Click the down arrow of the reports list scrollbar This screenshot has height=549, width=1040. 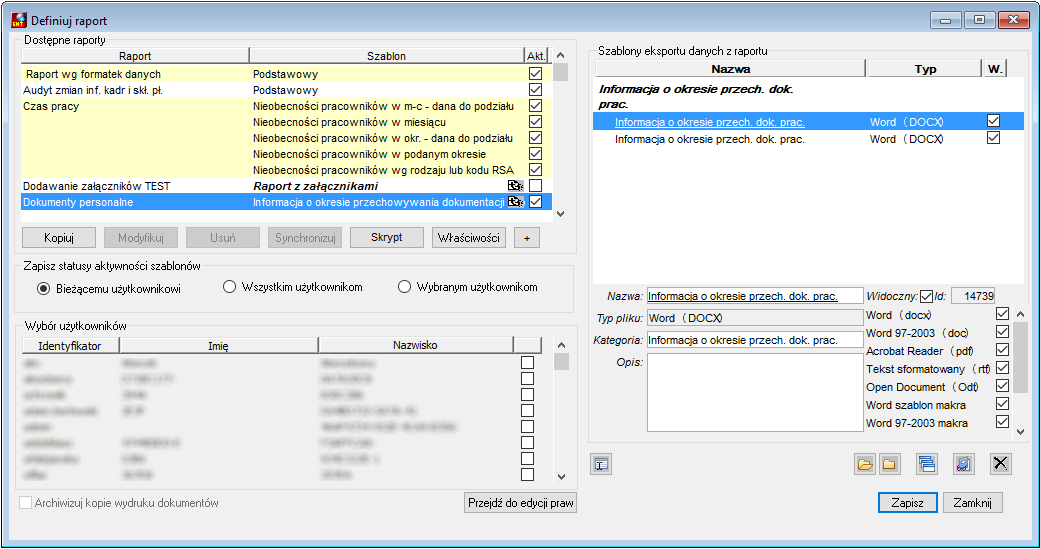pyautogui.click(x=560, y=214)
